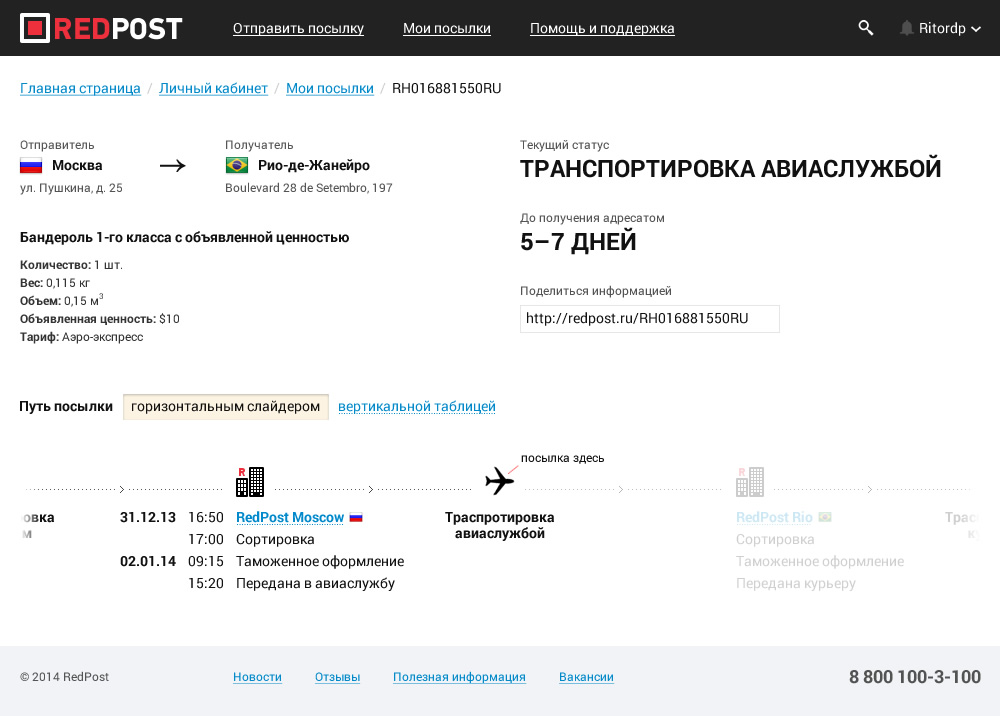Click the airplane icon on the timeline
The height and width of the screenshot is (716, 1000).
pyautogui.click(x=499, y=481)
